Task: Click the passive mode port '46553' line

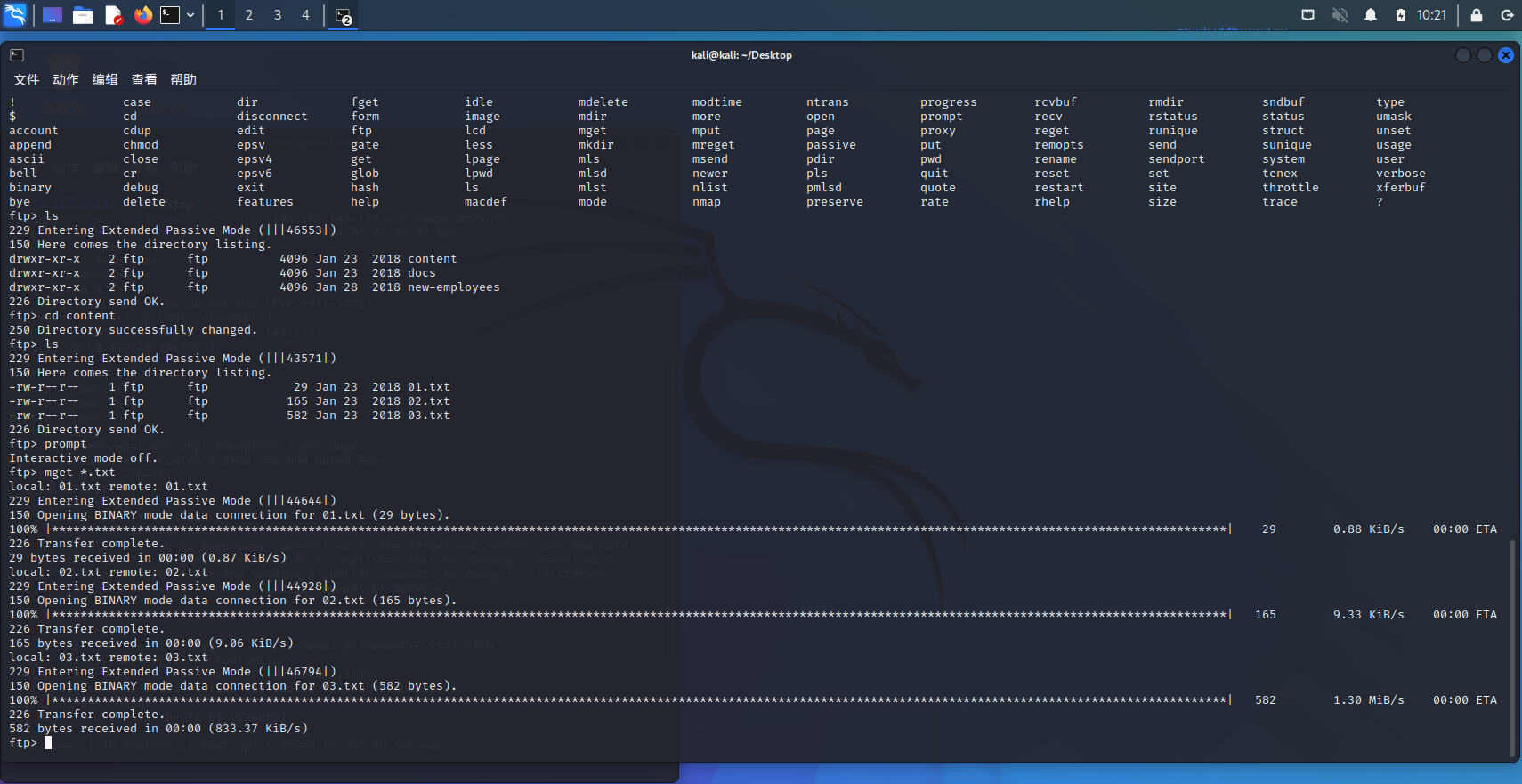Action: click(x=173, y=230)
